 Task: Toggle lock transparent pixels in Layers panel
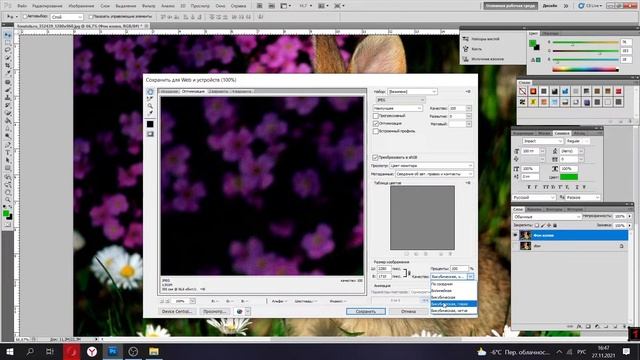click(537, 225)
